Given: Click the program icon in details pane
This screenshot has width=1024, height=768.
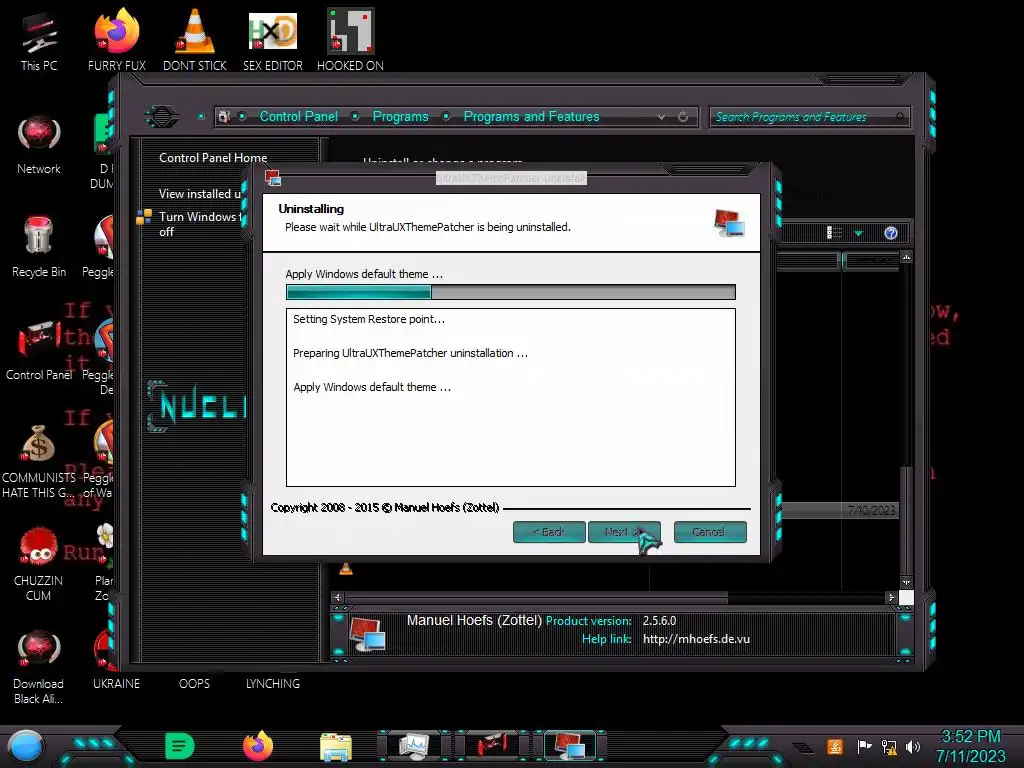Looking at the screenshot, I should pos(367,634).
